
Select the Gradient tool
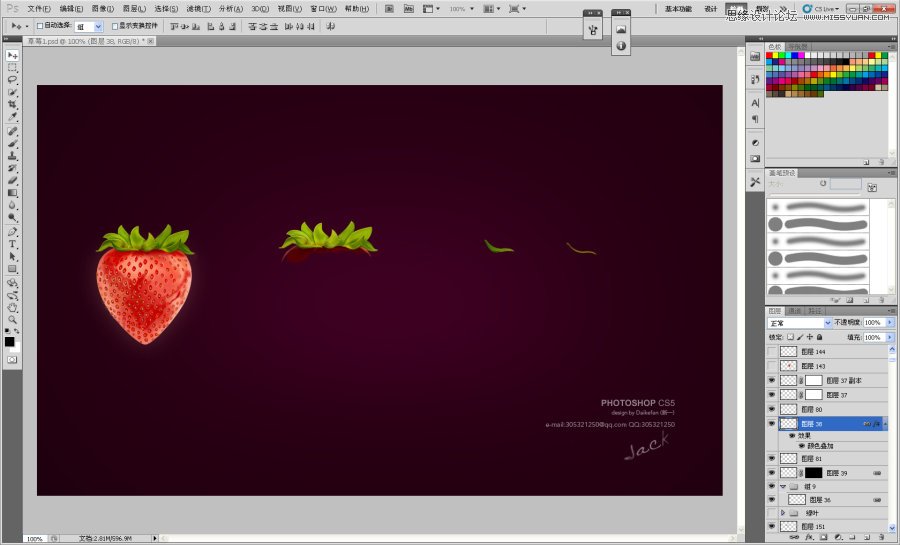[x=13, y=192]
